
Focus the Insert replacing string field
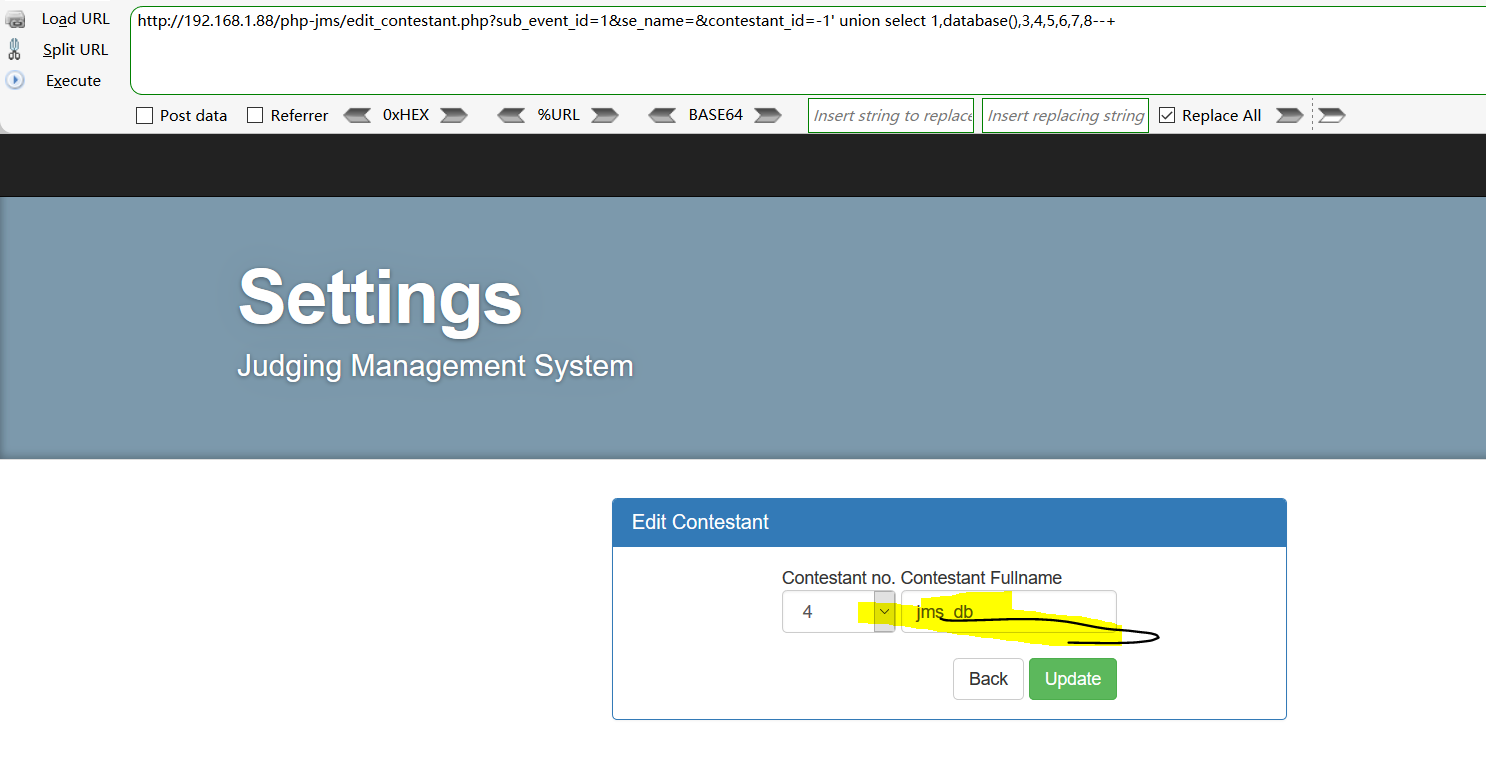point(1065,115)
